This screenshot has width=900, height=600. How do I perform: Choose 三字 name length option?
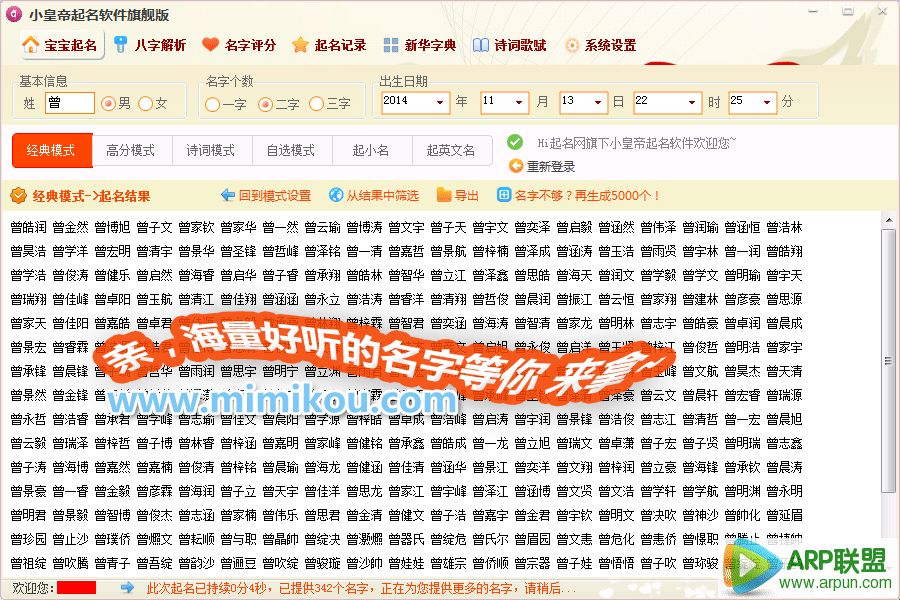(x=316, y=104)
